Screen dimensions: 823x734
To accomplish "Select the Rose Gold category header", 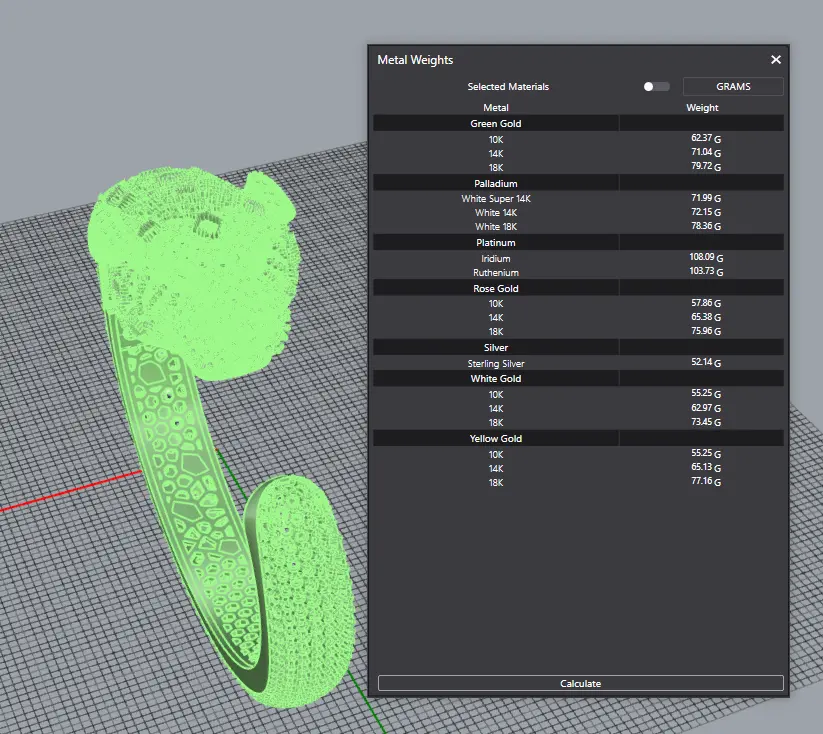I will pyautogui.click(x=496, y=289).
